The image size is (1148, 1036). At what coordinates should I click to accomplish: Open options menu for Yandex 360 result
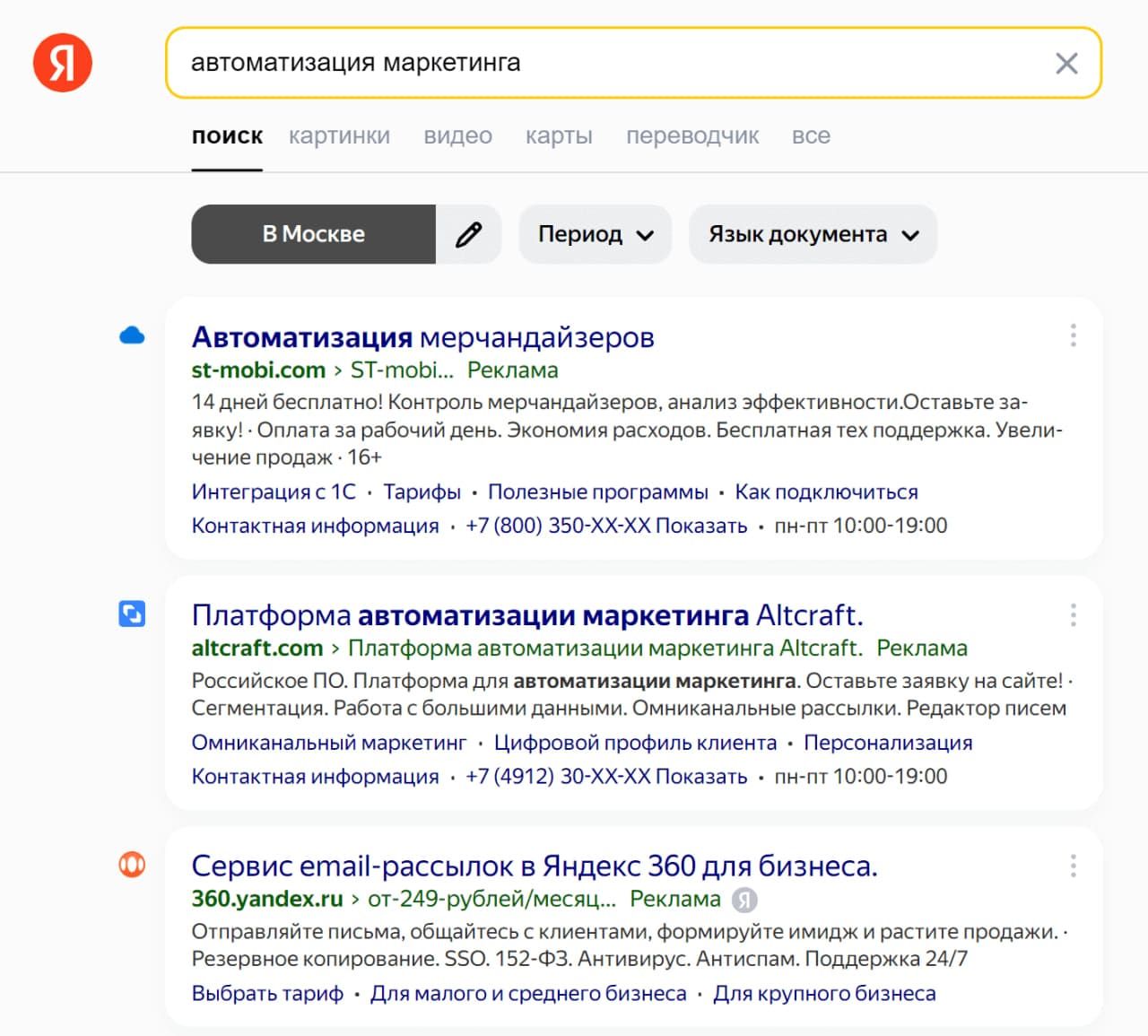1073,866
